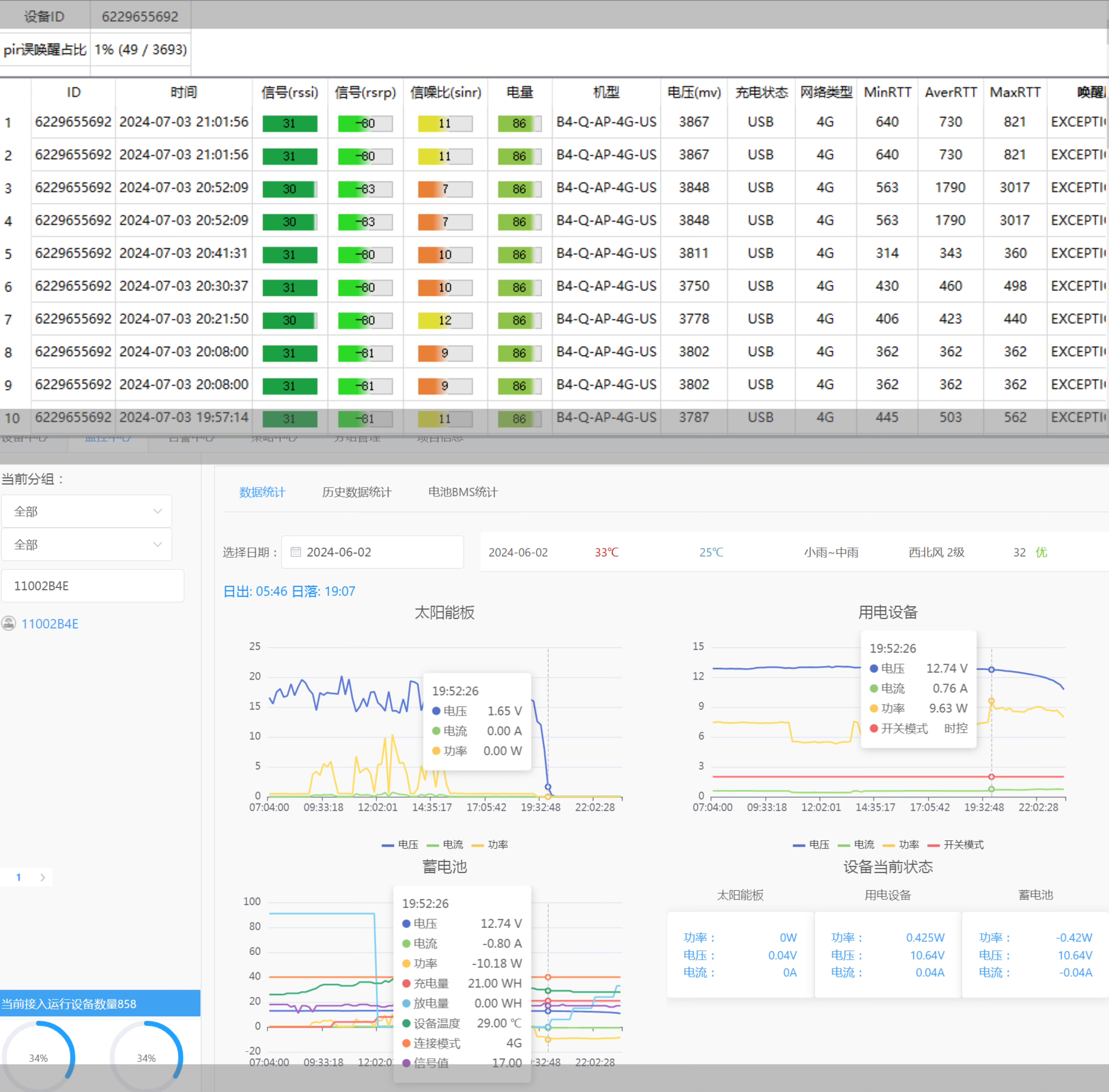Click row 7 rssi bar showing 30
This screenshot has width=1109, height=1092.
point(290,320)
